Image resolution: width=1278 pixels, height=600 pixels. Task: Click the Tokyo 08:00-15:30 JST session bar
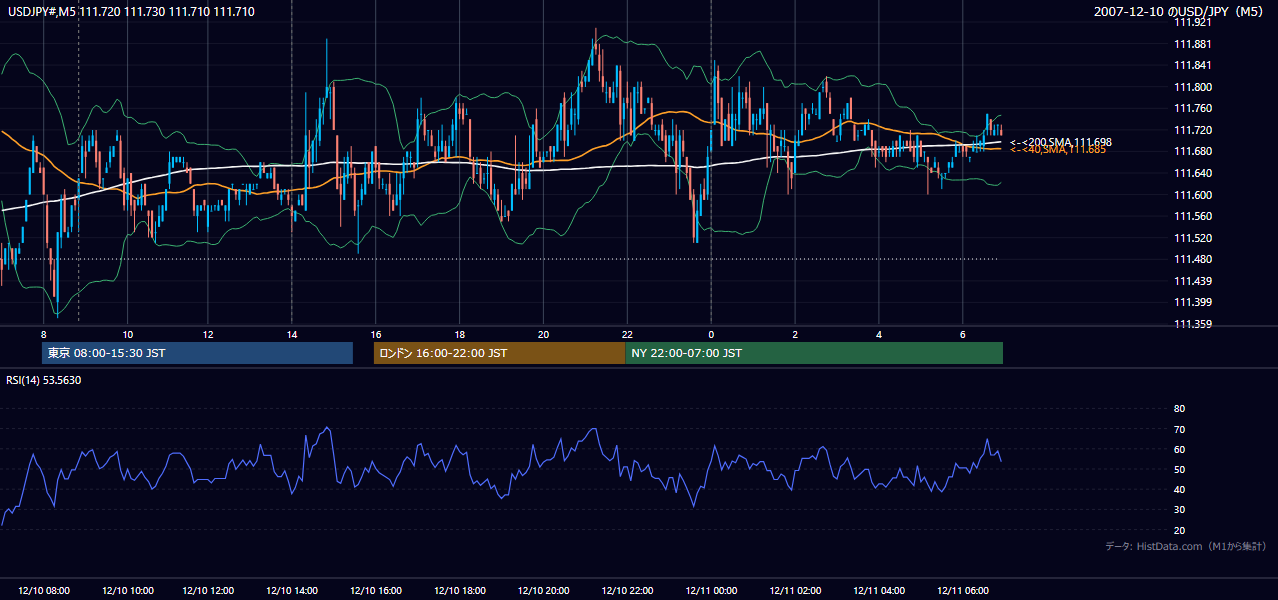coord(198,353)
